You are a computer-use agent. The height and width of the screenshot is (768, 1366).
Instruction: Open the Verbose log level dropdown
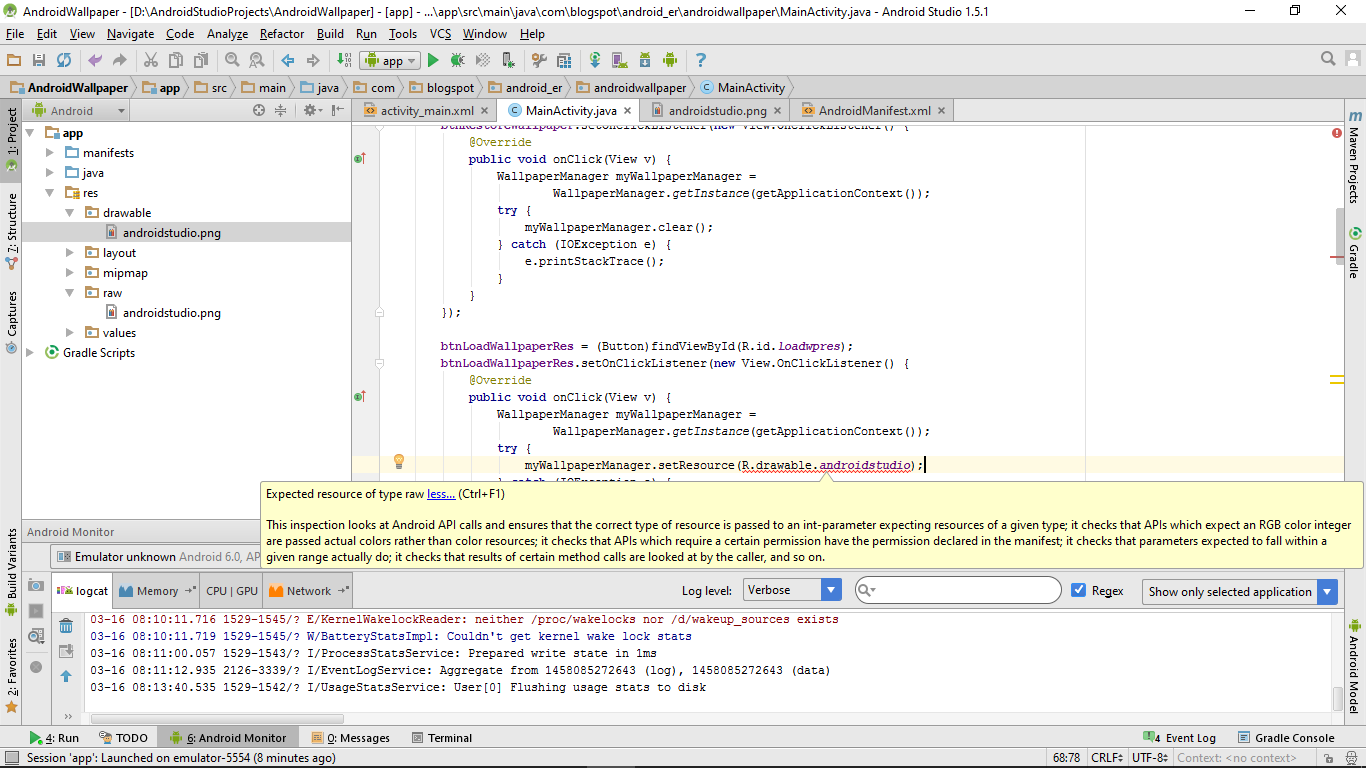pyautogui.click(x=830, y=590)
